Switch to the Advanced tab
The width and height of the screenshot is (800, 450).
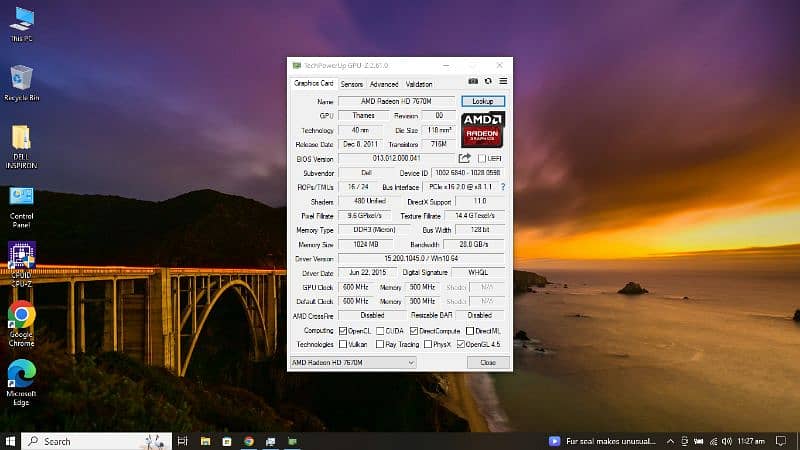pos(384,84)
